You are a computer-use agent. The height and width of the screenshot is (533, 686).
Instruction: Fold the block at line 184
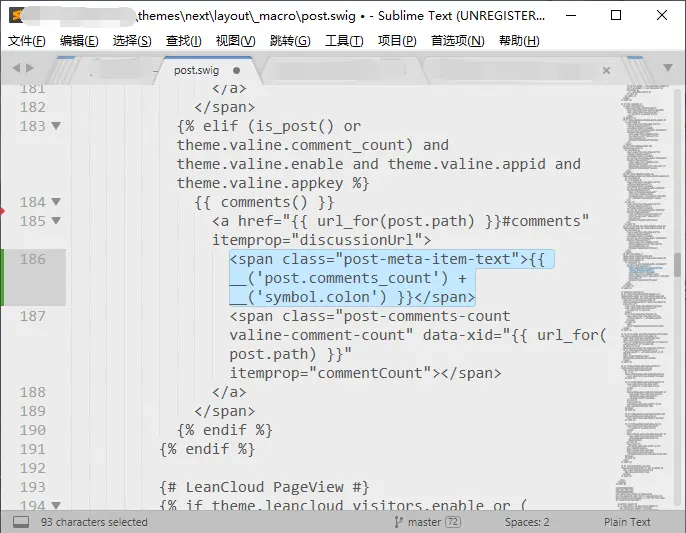pos(55,202)
